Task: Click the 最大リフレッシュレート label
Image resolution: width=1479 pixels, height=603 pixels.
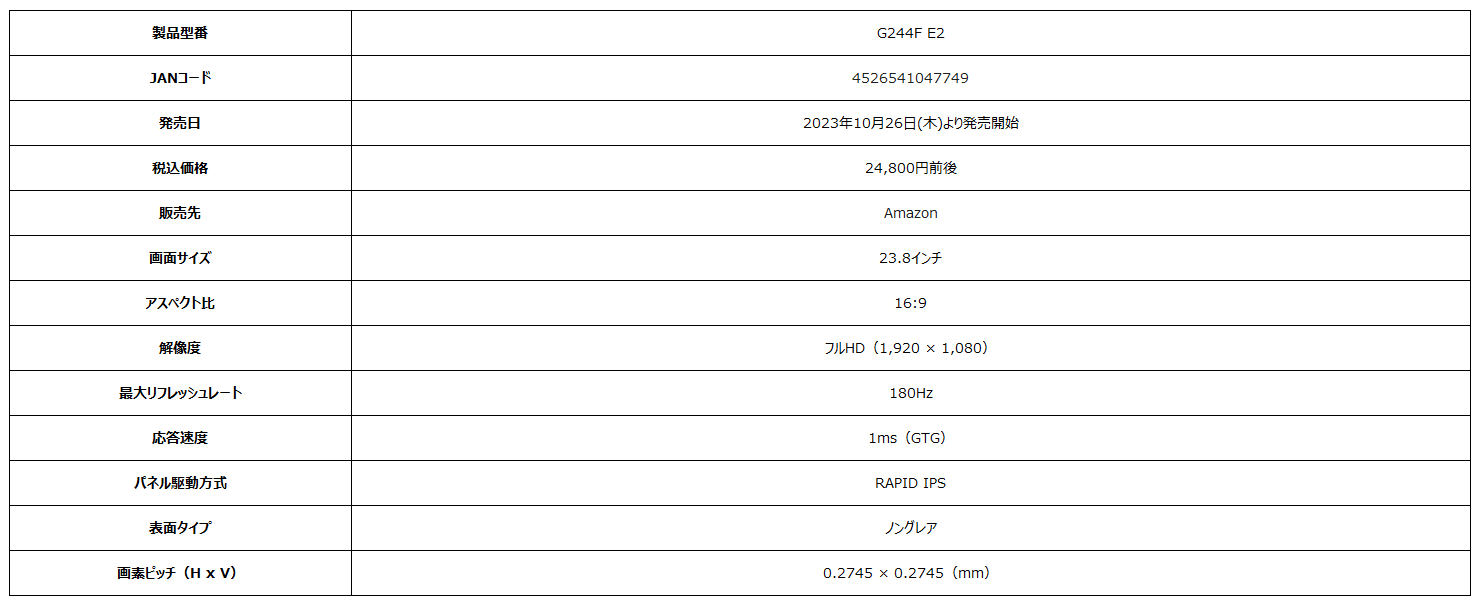Action: (180, 393)
